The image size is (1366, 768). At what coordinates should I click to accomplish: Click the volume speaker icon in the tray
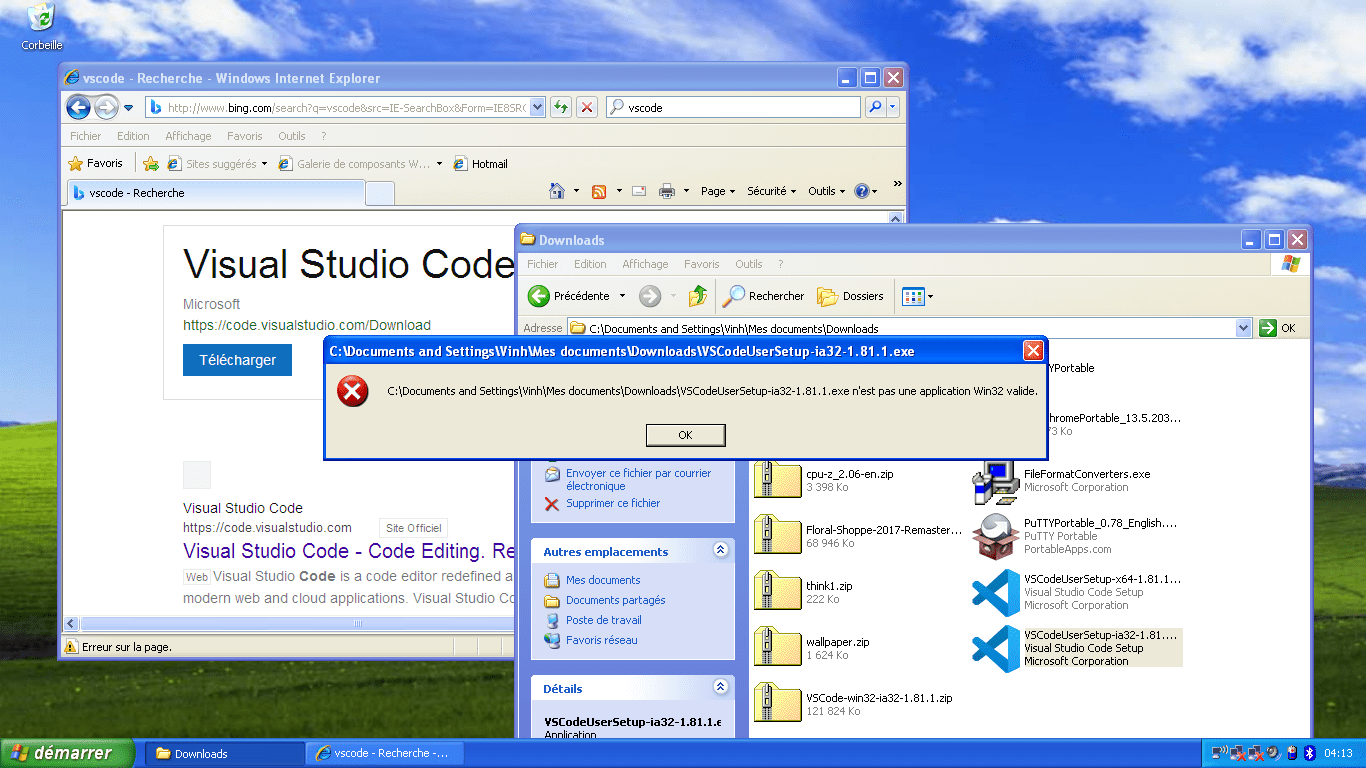(x=1272, y=752)
